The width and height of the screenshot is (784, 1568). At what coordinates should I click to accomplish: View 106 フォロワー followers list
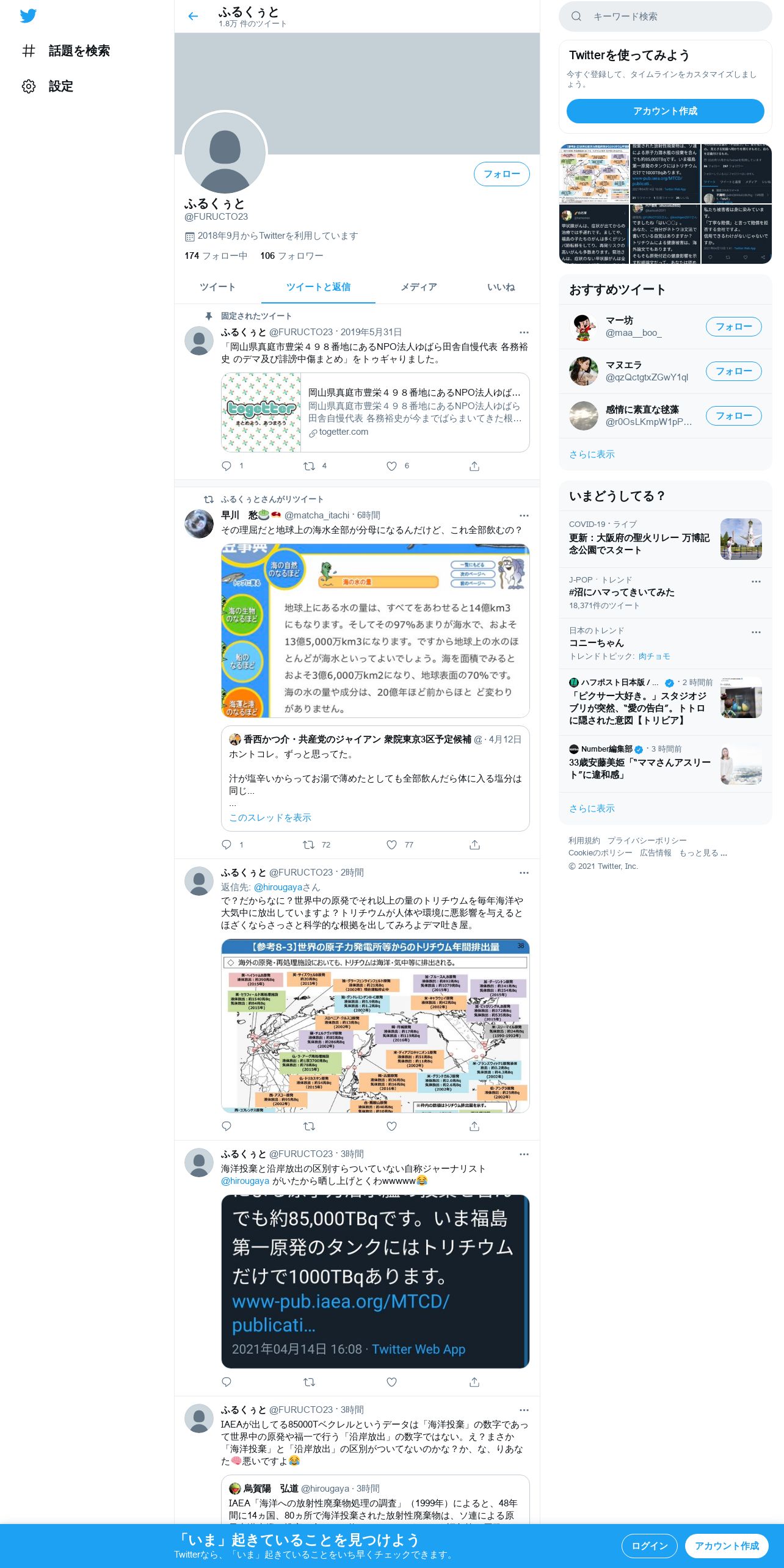coord(291,256)
